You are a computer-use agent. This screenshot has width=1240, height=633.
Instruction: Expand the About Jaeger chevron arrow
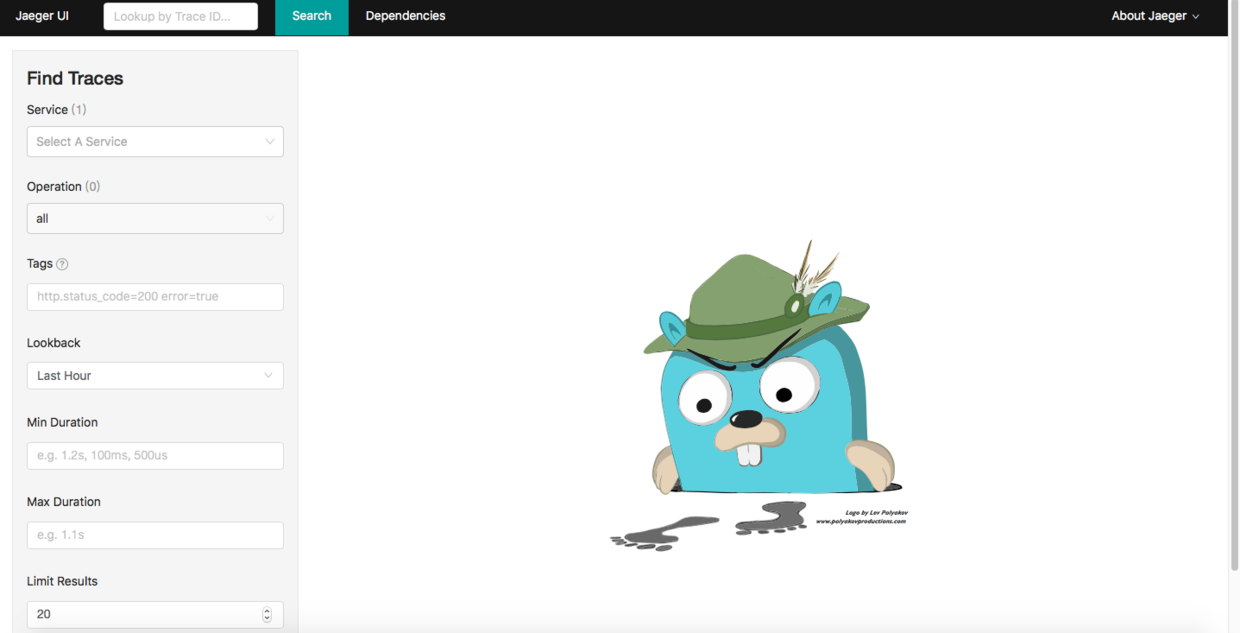click(x=1196, y=17)
